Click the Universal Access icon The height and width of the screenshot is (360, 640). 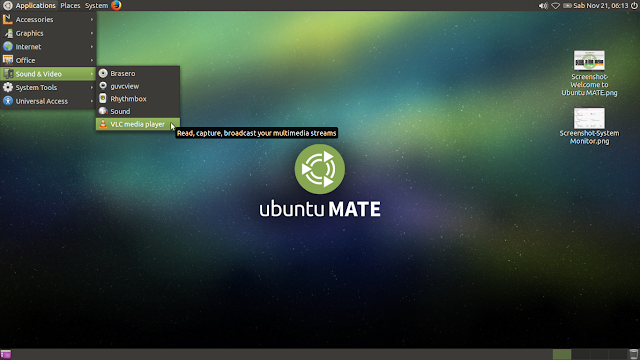point(8,101)
